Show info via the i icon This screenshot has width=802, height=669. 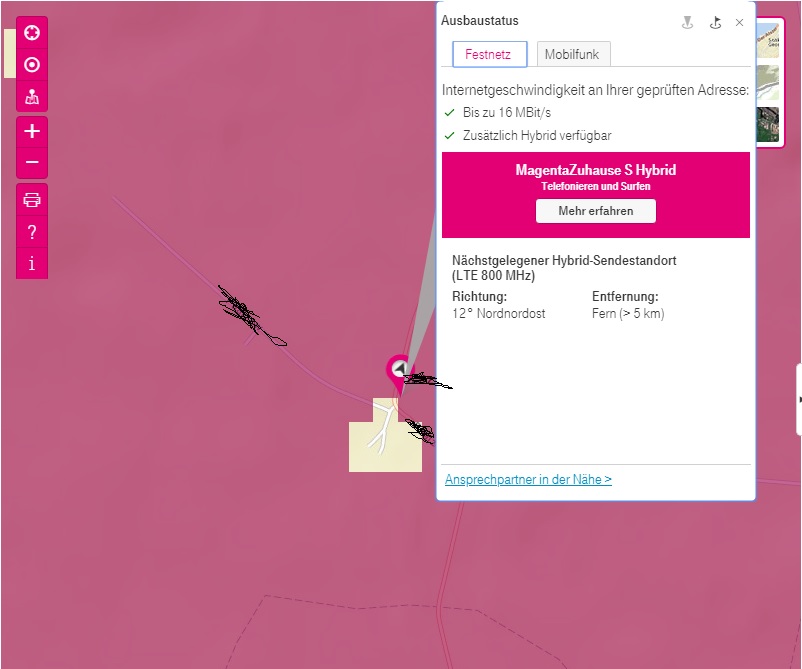tap(32, 263)
